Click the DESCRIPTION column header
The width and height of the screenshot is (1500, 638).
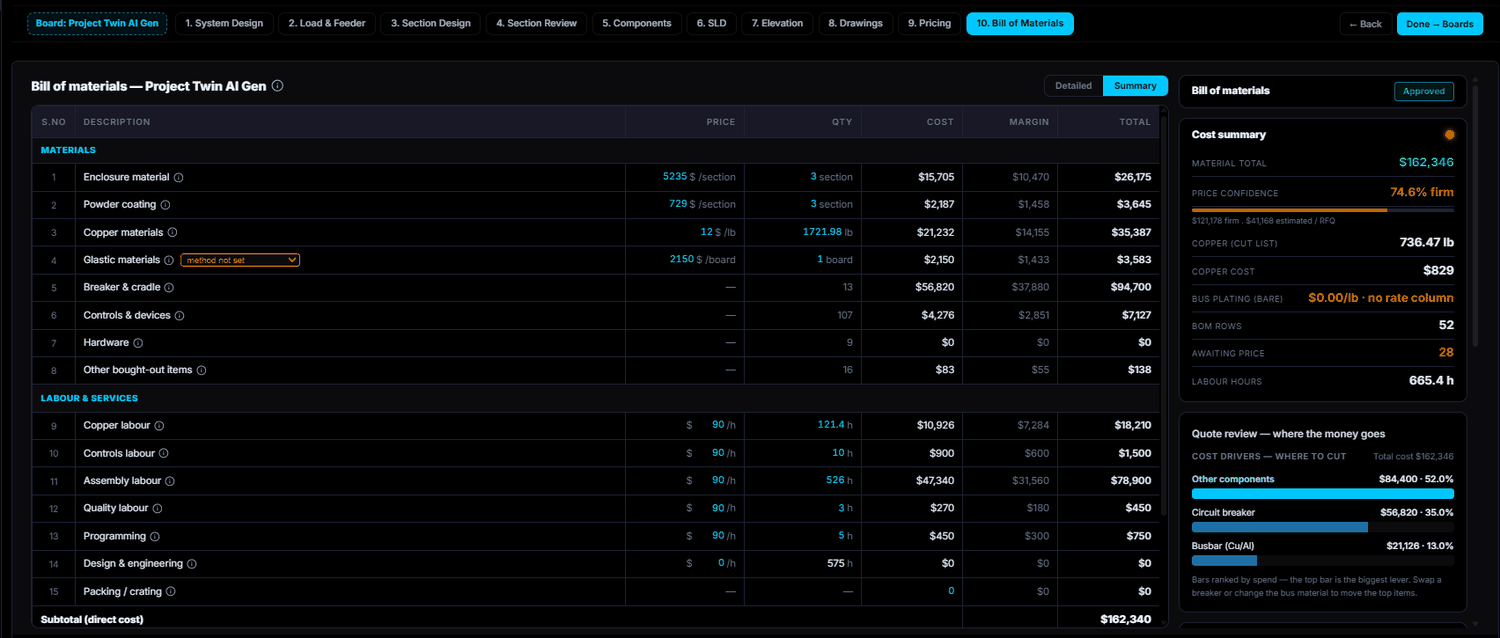(x=117, y=122)
